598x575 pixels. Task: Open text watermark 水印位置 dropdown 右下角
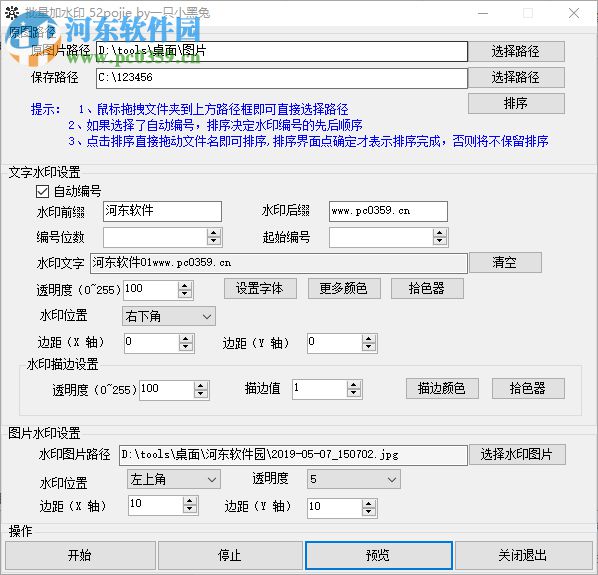(169, 316)
